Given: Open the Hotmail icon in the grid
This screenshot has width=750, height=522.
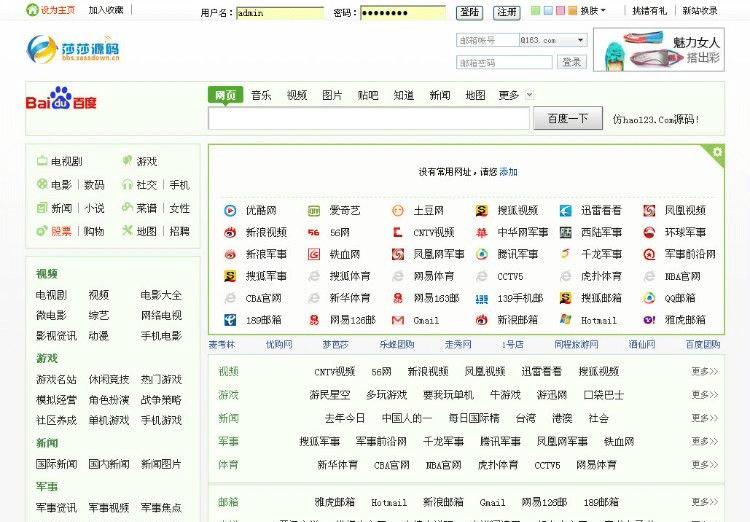Looking at the screenshot, I should point(565,320).
